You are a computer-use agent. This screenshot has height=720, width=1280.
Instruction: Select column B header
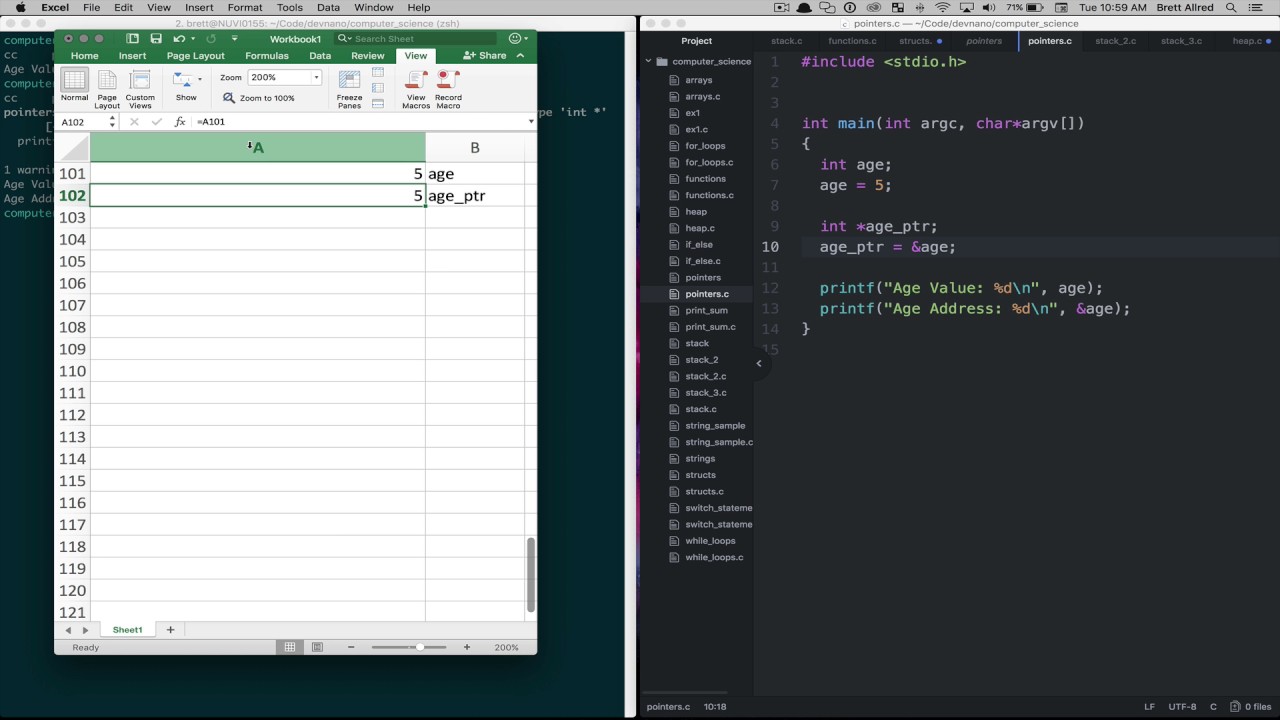475,148
